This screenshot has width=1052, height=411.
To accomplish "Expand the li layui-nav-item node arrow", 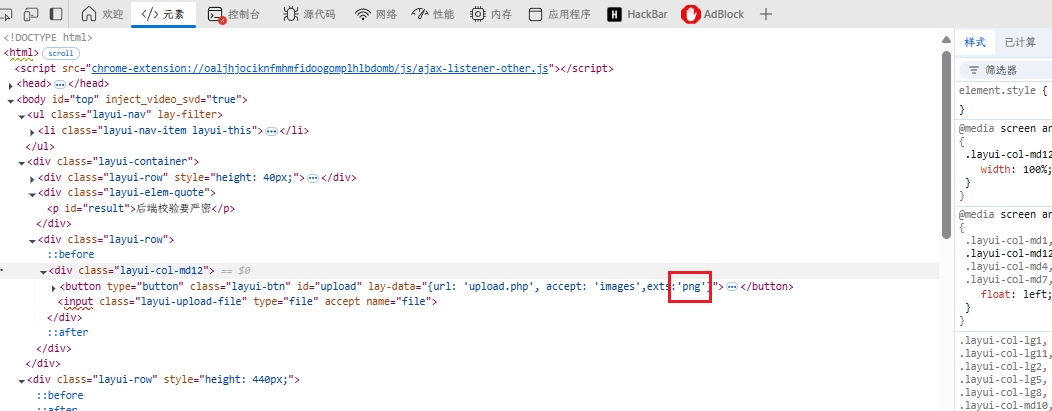I will (32, 132).
